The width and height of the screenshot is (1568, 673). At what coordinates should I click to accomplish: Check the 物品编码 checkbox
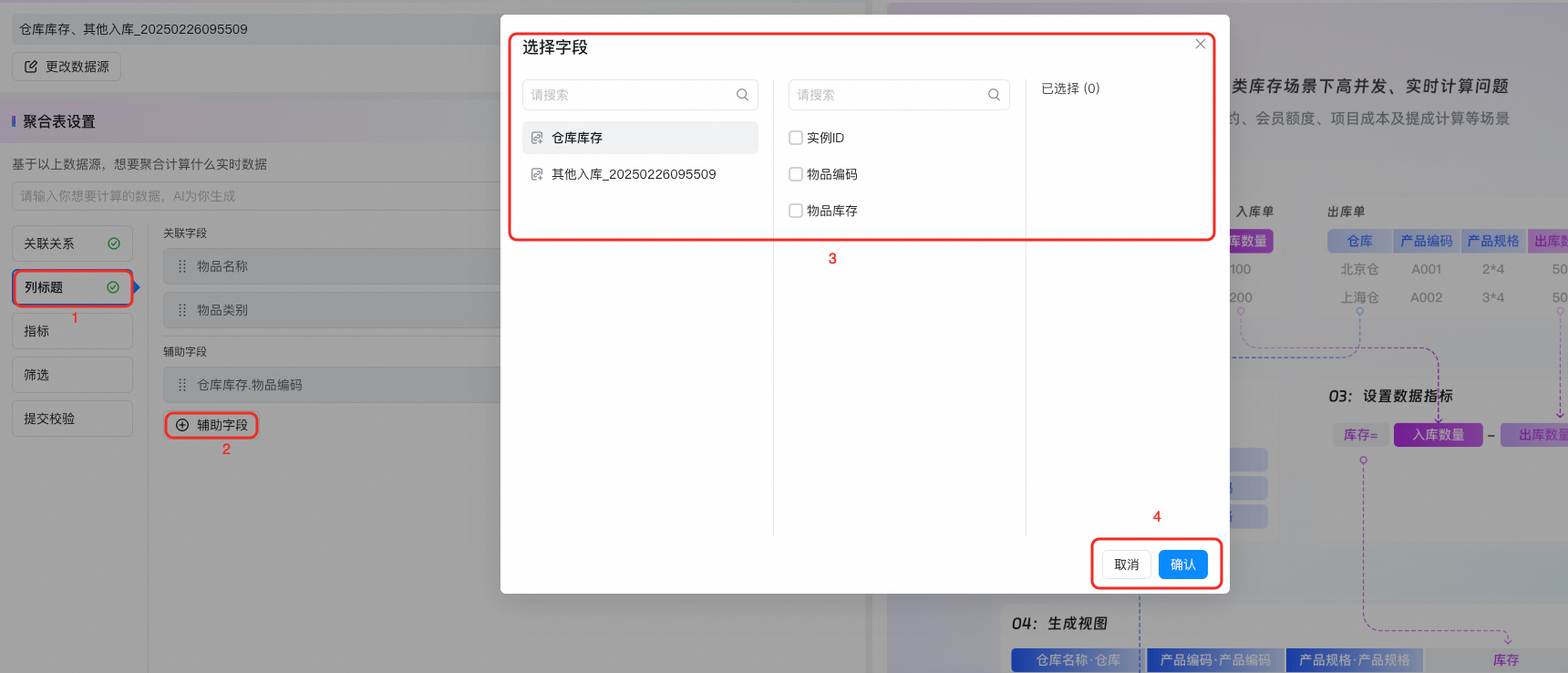tap(796, 174)
